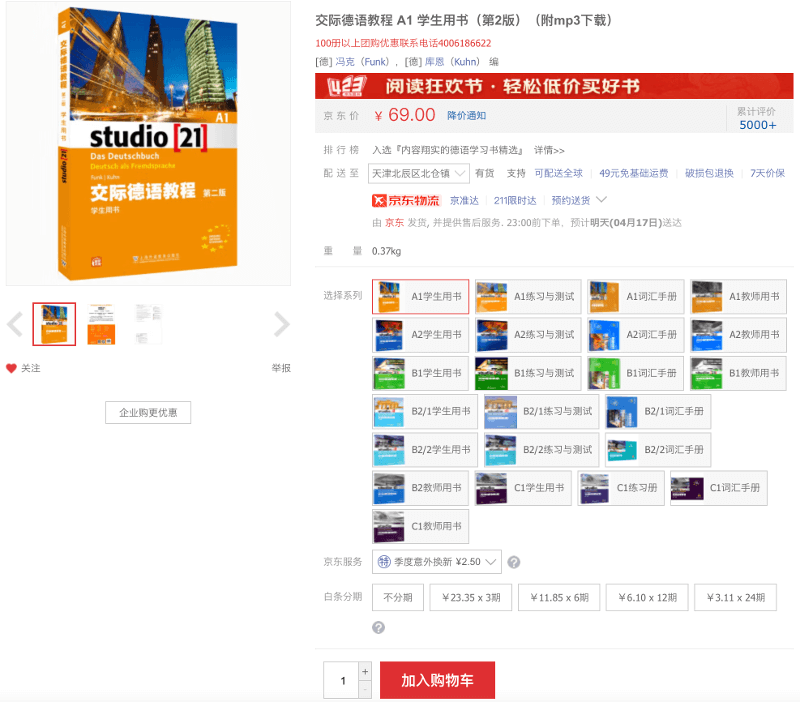The height and width of the screenshot is (702, 800).
Task: Select ¥23.35 x 3期 installment
Action: pyautogui.click(x=470, y=597)
